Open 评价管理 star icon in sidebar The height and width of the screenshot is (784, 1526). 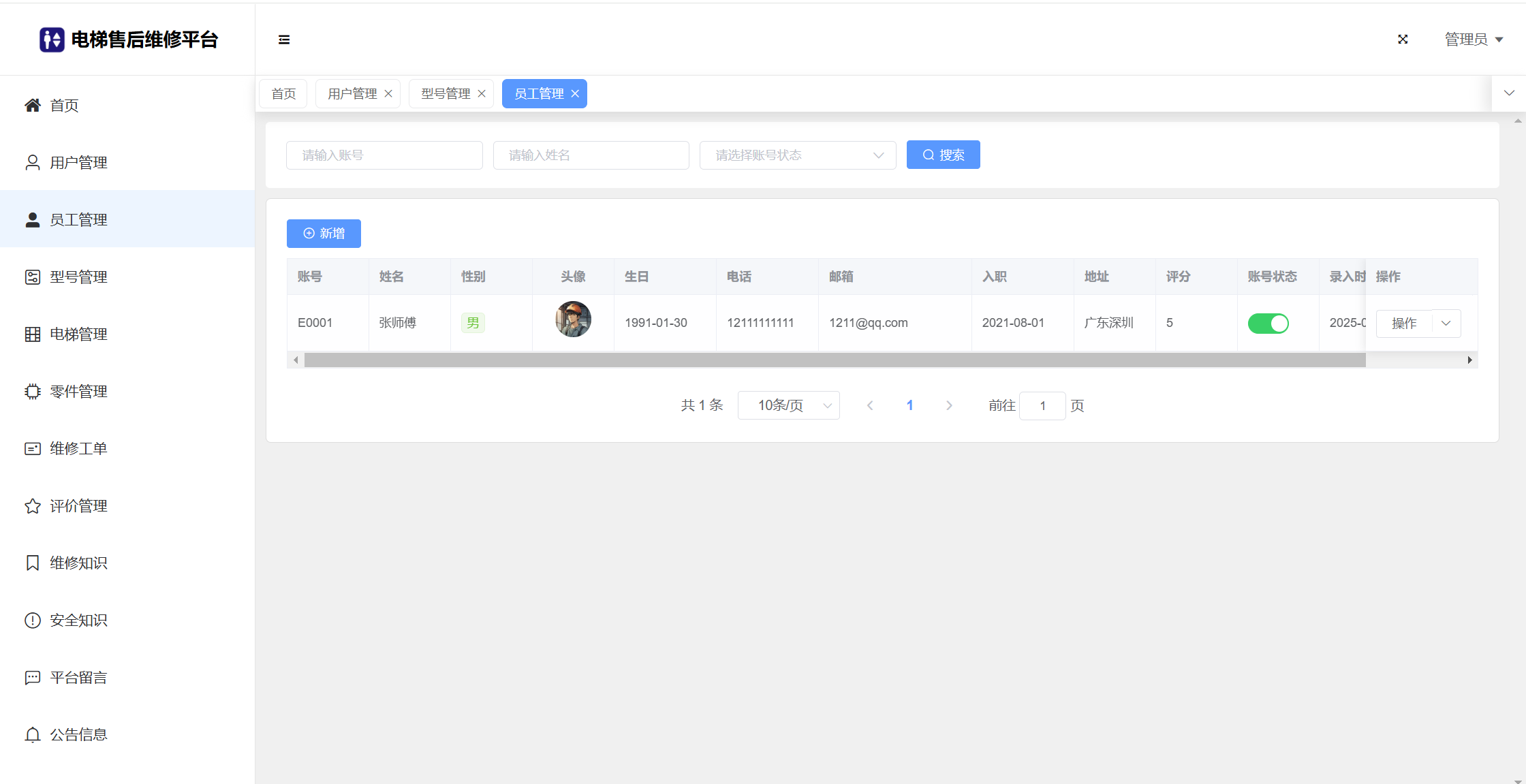pyautogui.click(x=33, y=506)
